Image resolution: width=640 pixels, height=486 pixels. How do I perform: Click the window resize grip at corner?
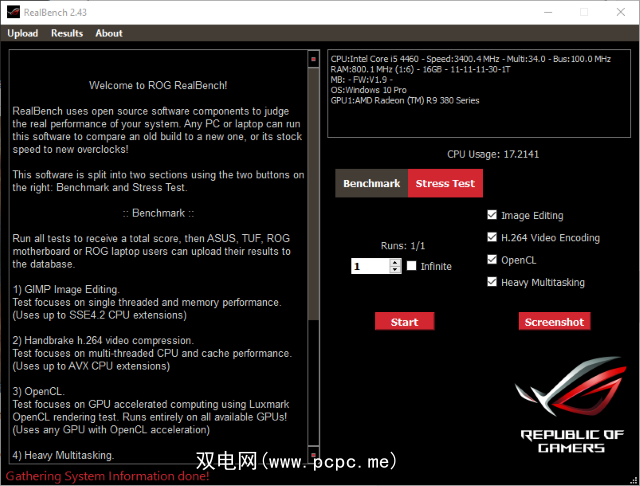(634, 481)
